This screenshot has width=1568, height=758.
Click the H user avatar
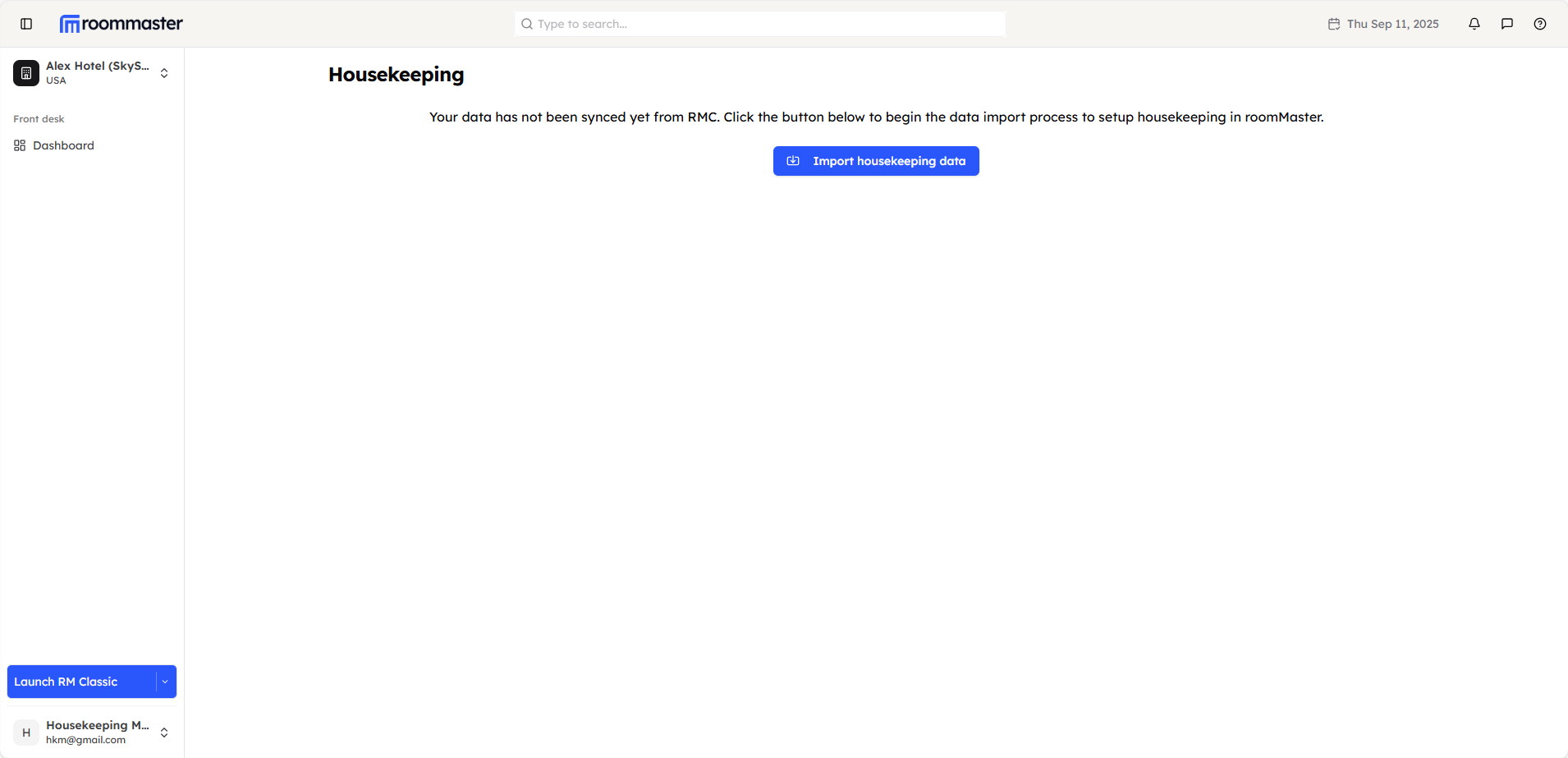tap(26, 733)
